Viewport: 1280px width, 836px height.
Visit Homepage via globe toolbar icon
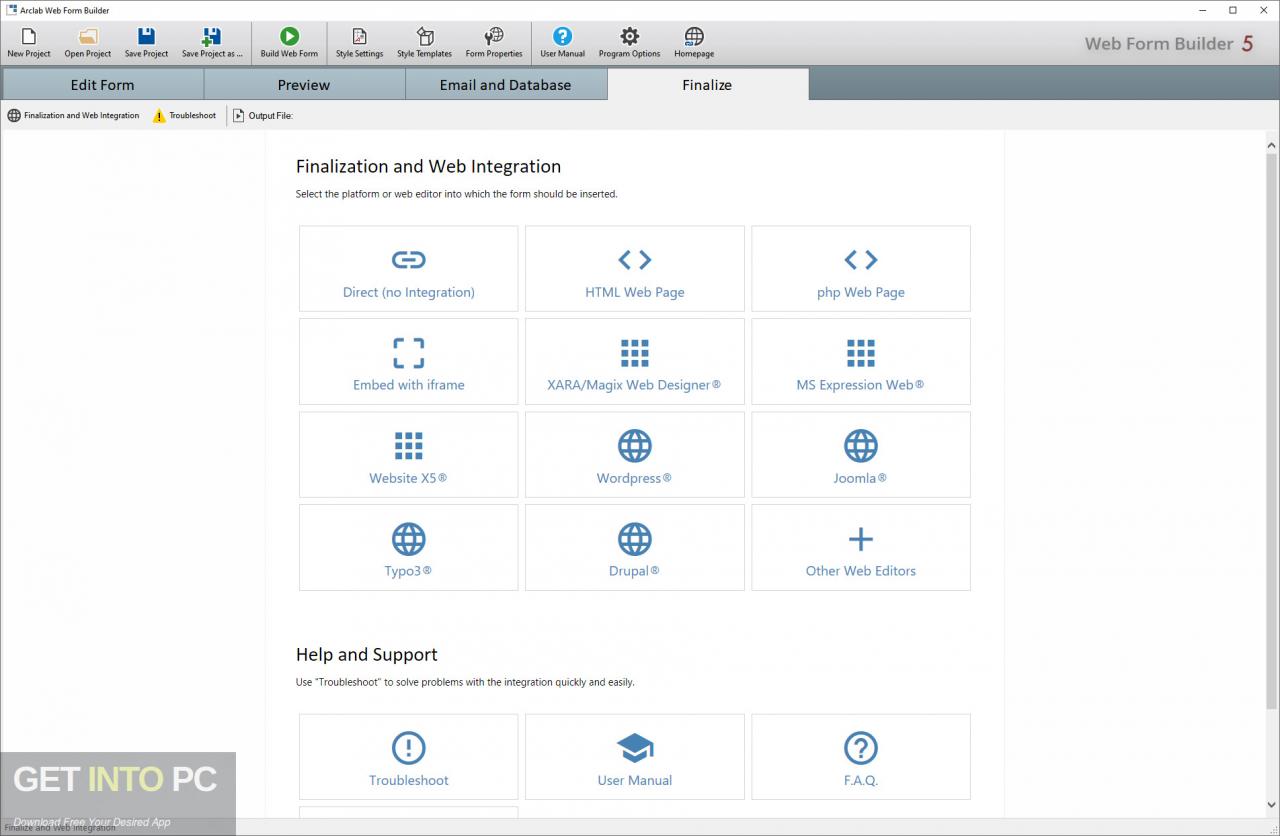pyautogui.click(x=694, y=43)
